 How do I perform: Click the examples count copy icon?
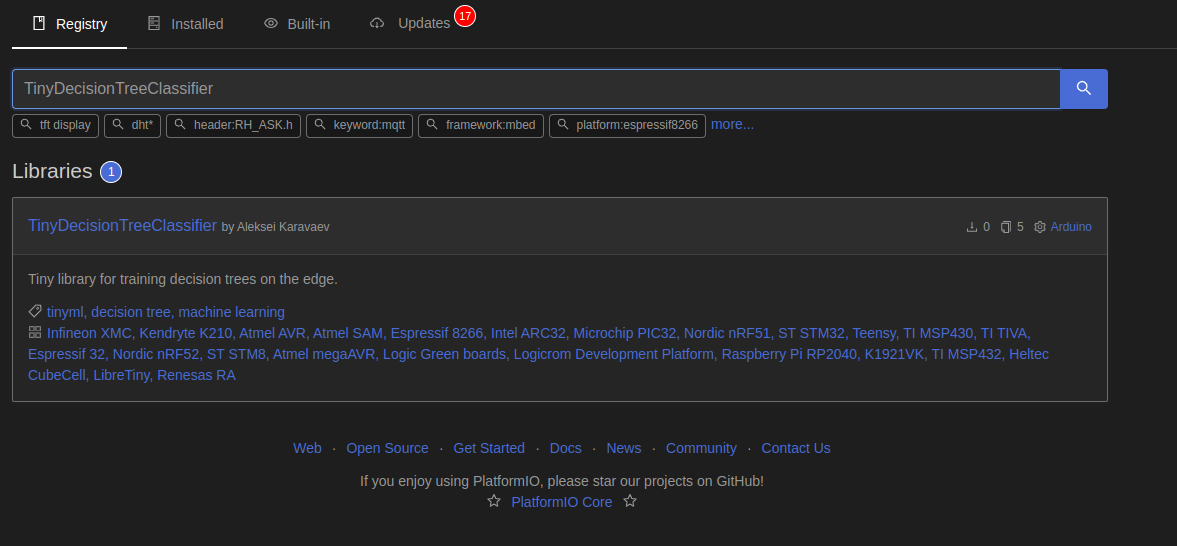click(1006, 227)
